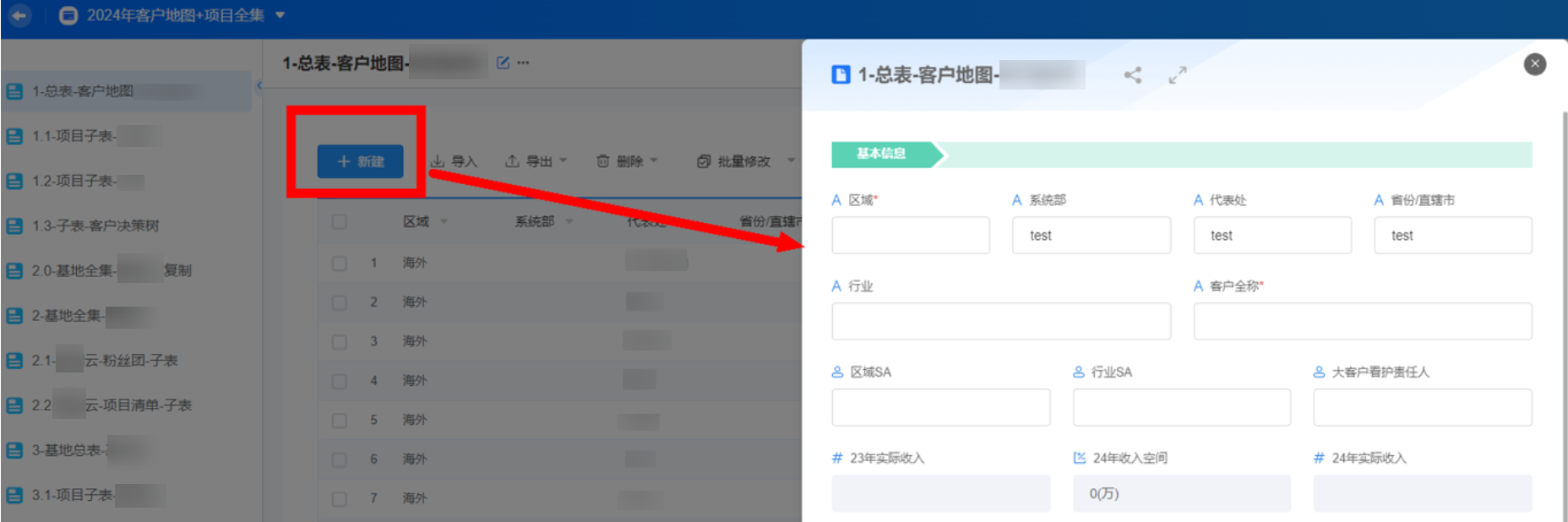This screenshot has height=522, width=1568.
Task: Check the checkbox for row 2
Action: [340, 302]
